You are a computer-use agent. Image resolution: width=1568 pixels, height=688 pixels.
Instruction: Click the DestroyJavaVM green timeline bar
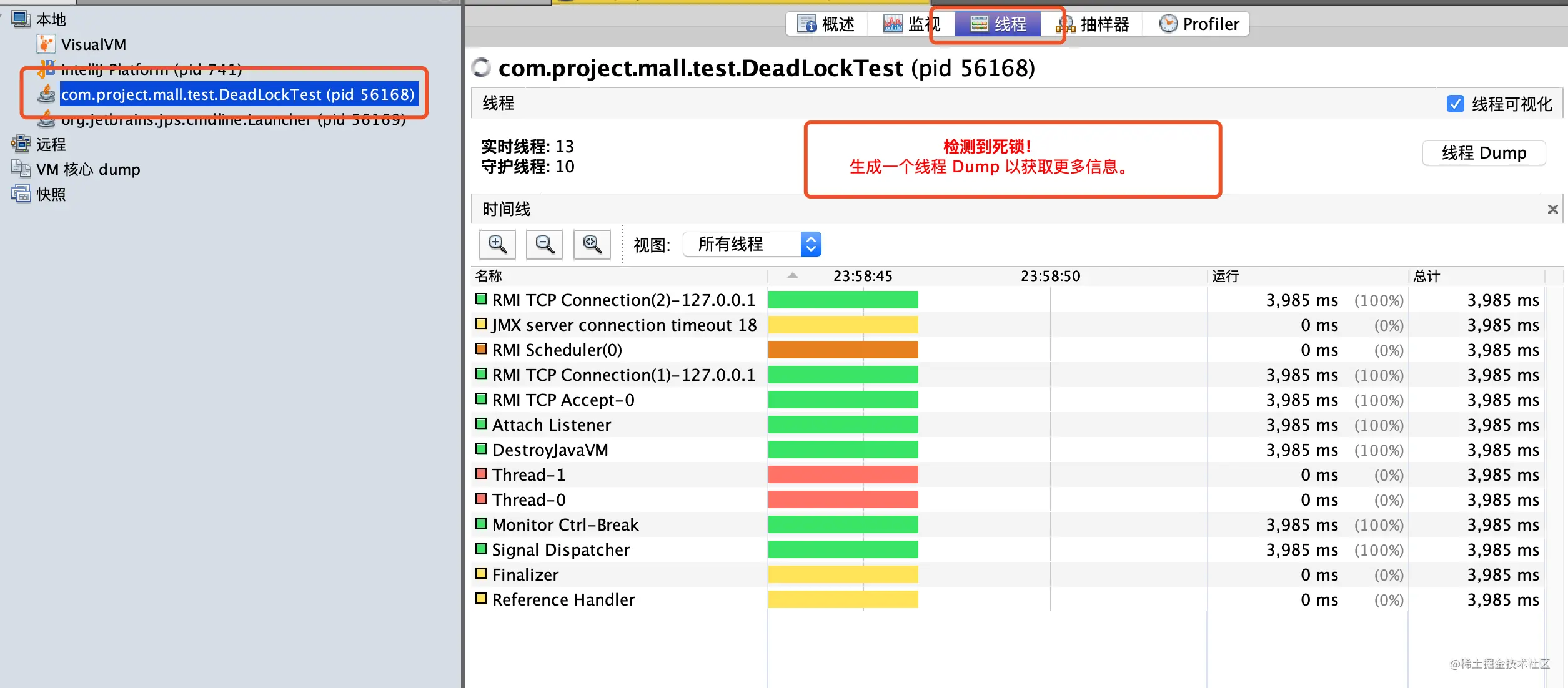tap(843, 450)
